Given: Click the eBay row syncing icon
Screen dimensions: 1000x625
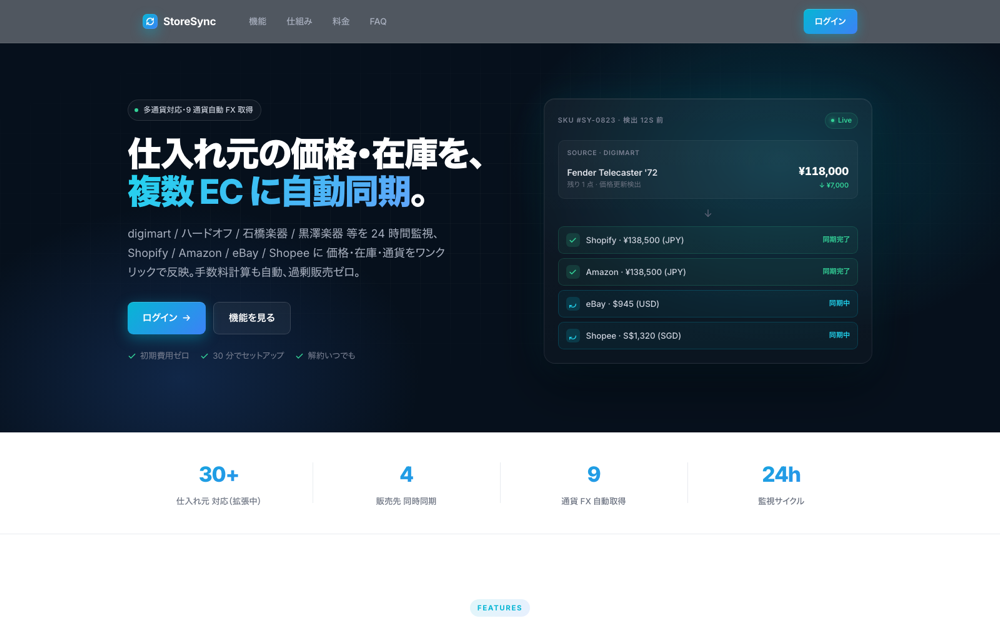Looking at the screenshot, I should (x=573, y=304).
